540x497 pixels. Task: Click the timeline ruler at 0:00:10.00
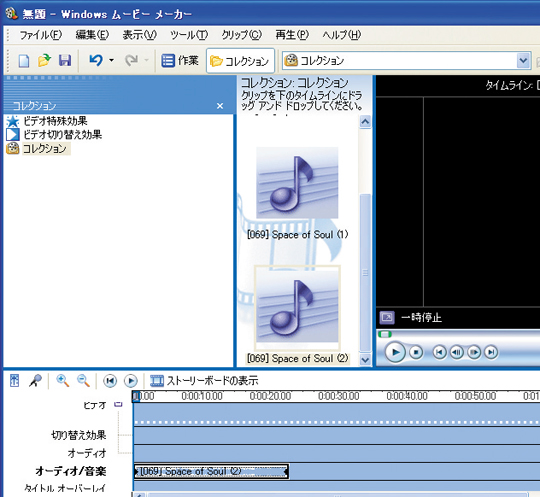(x=202, y=396)
